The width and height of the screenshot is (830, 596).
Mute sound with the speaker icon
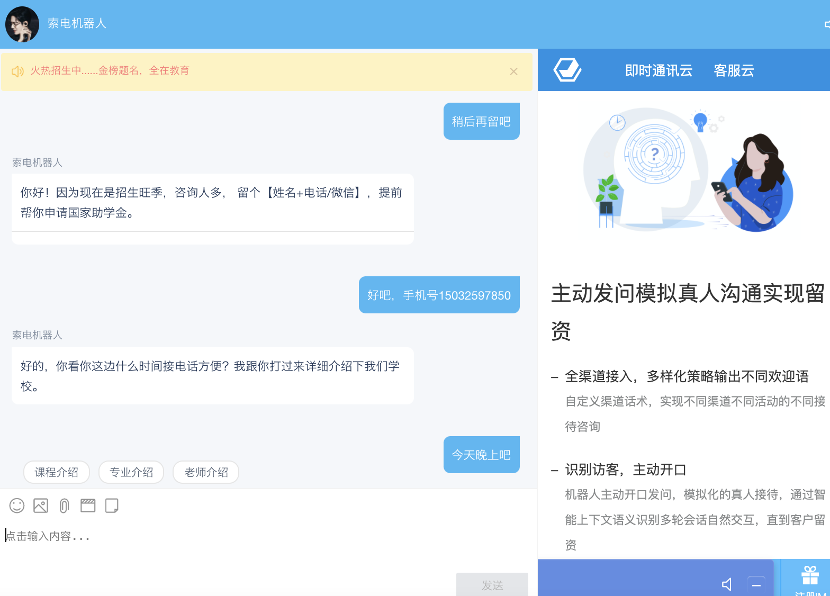(x=727, y=584)
